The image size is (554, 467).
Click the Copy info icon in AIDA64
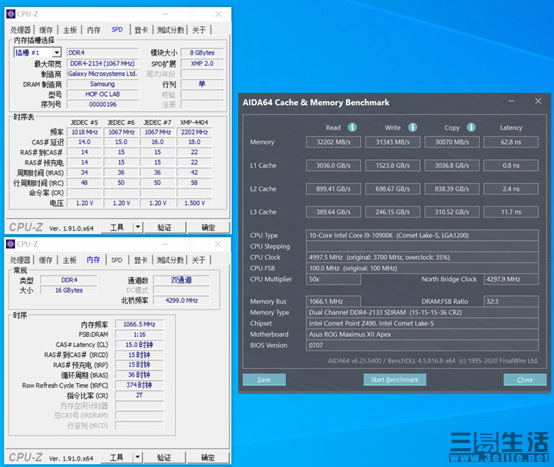pos(471,127)
